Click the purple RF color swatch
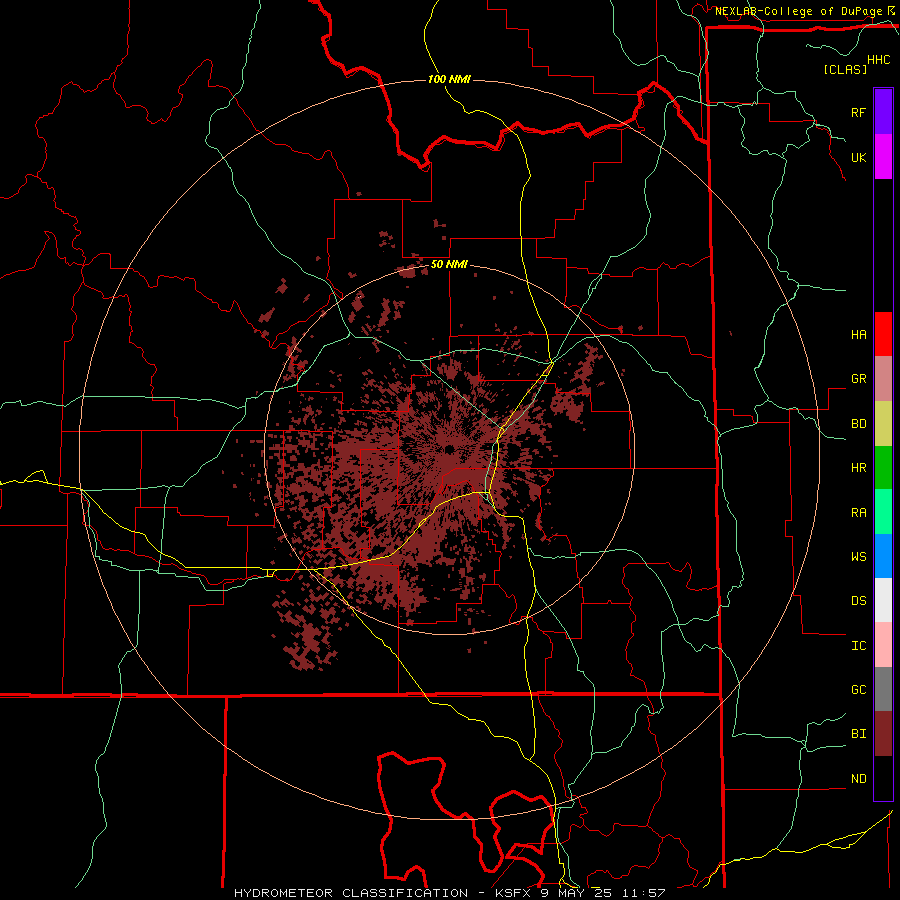This screenshot has width=900, height=900. (883, 112)
